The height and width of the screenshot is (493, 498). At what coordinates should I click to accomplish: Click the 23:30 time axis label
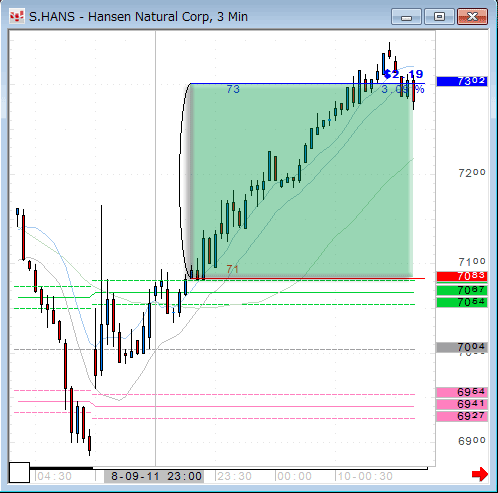[x=234, y=476]
